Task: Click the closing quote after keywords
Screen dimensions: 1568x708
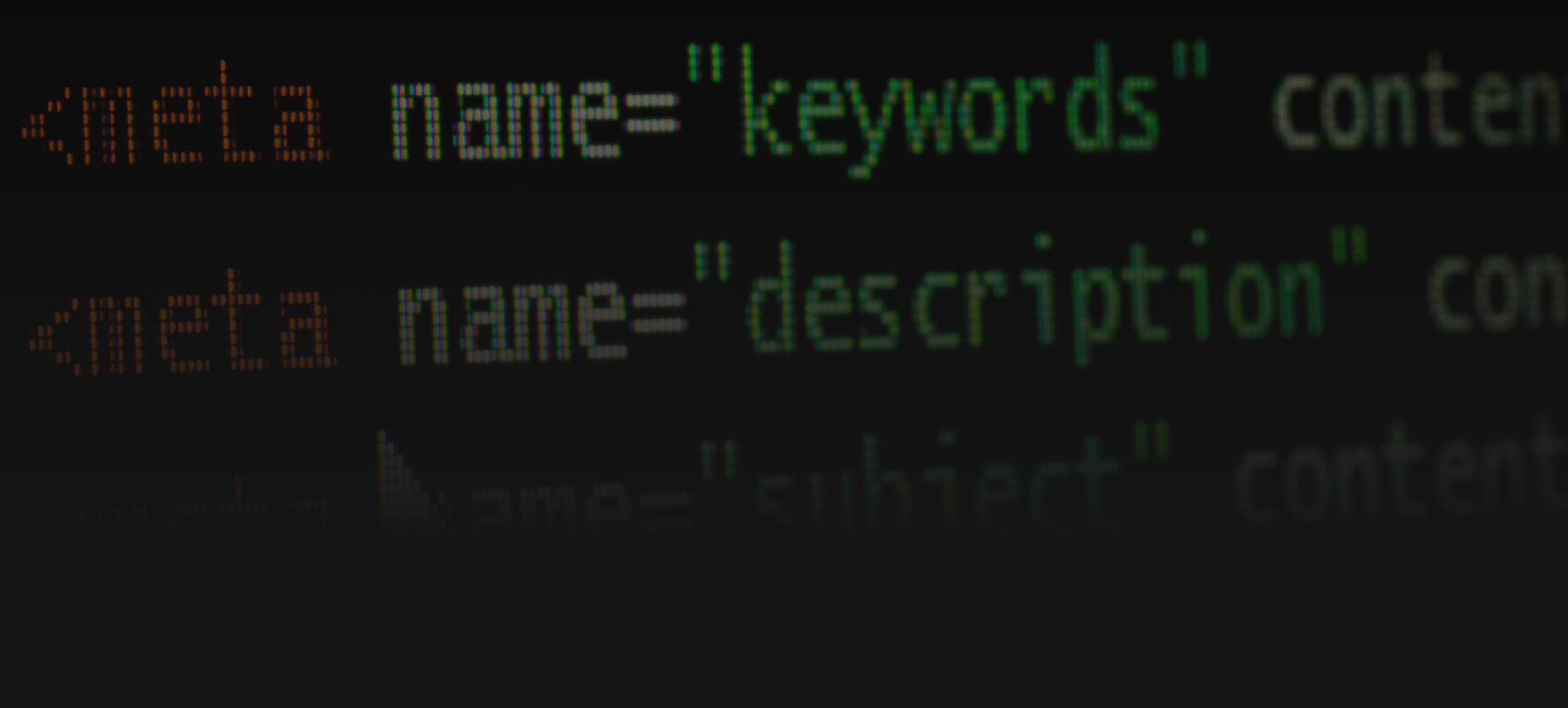Action: point(1189,60)
